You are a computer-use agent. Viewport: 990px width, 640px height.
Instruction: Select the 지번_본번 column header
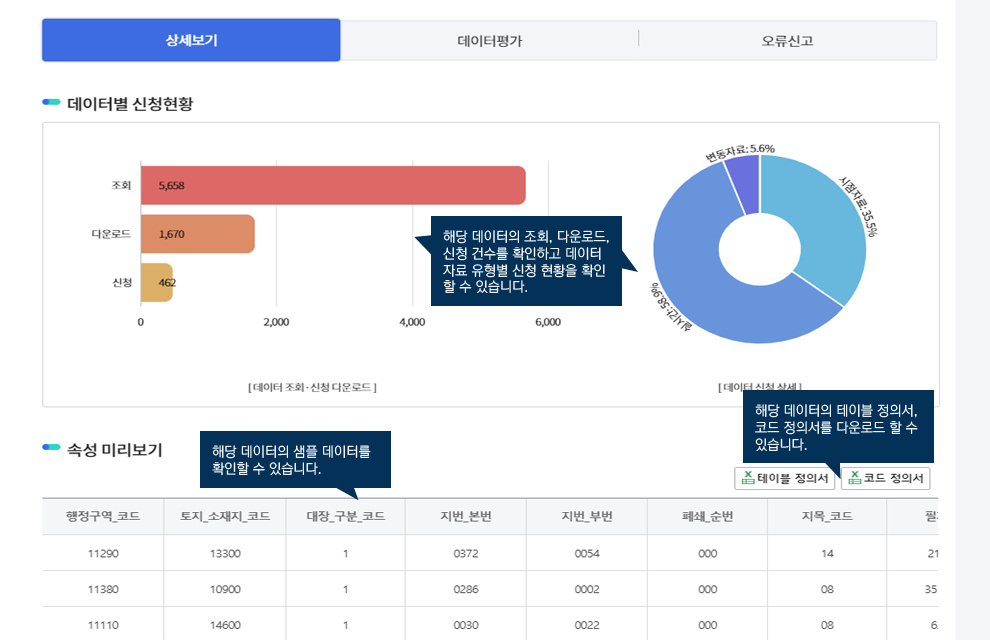[x=465, y=516]
